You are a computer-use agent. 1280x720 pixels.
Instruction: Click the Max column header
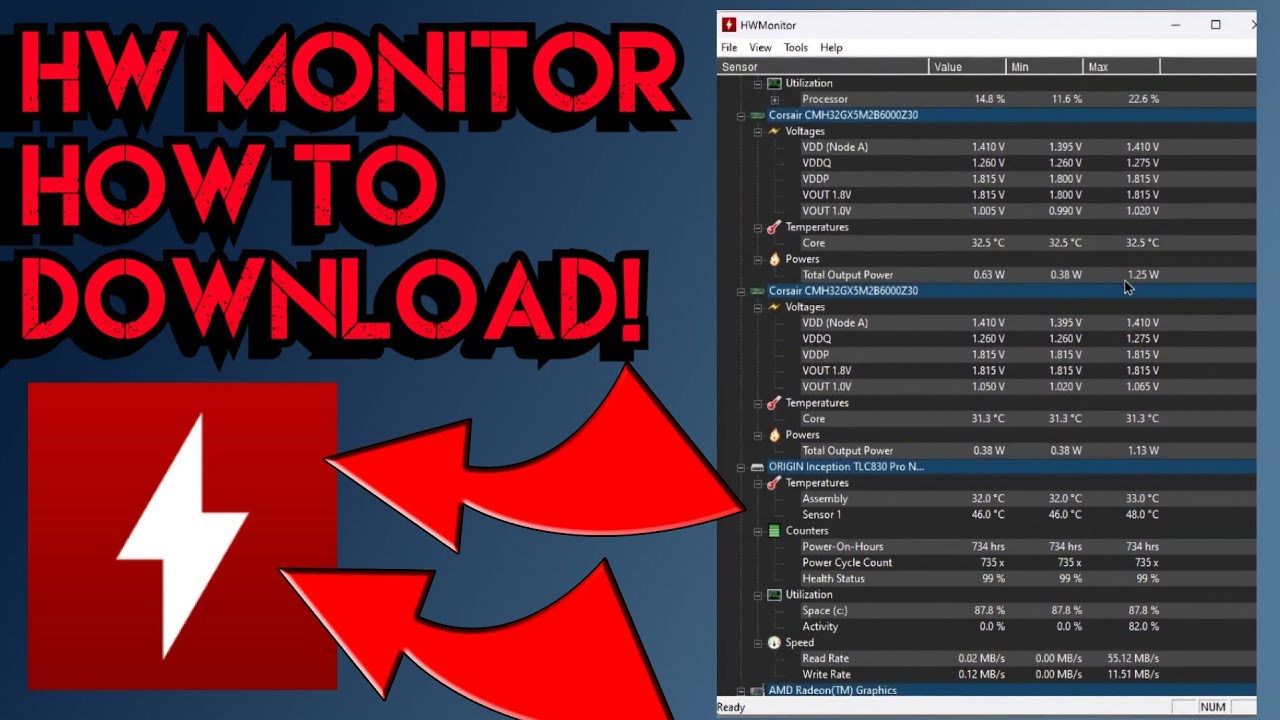pyautogui.click(x=1121, y=67)
